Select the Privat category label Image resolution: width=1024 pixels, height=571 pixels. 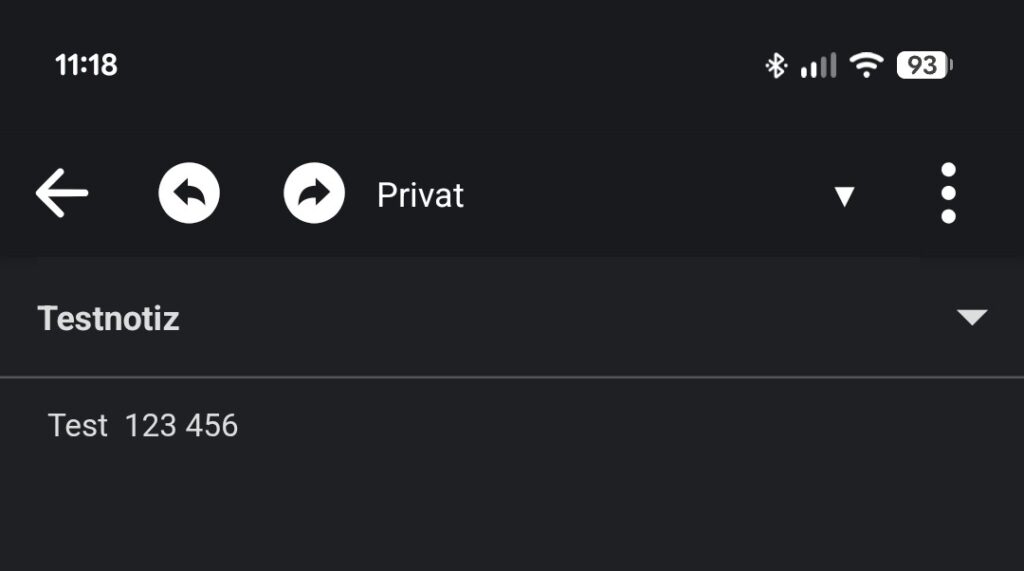tap(420, 195)
